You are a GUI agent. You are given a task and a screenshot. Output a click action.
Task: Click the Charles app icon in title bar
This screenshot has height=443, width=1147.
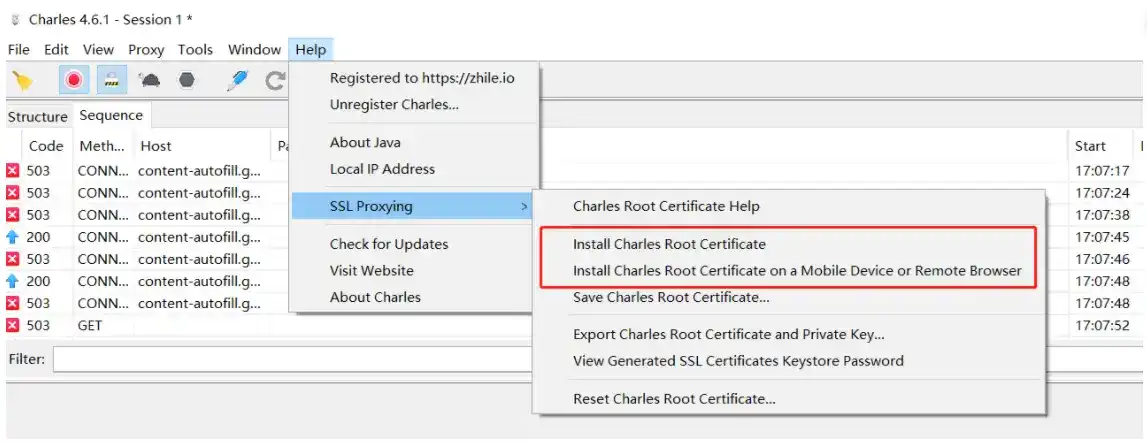click(x=15, y=19)
